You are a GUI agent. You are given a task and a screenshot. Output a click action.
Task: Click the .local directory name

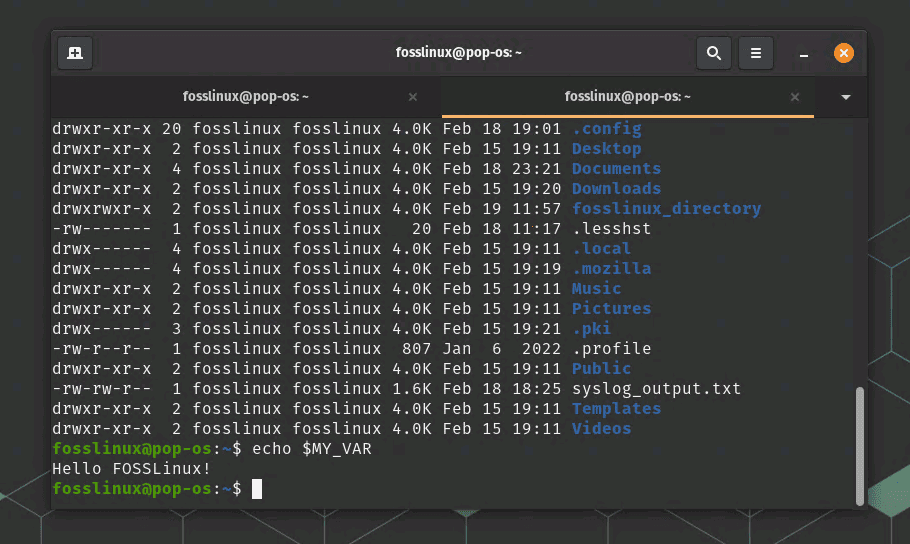tap(601, 248)
